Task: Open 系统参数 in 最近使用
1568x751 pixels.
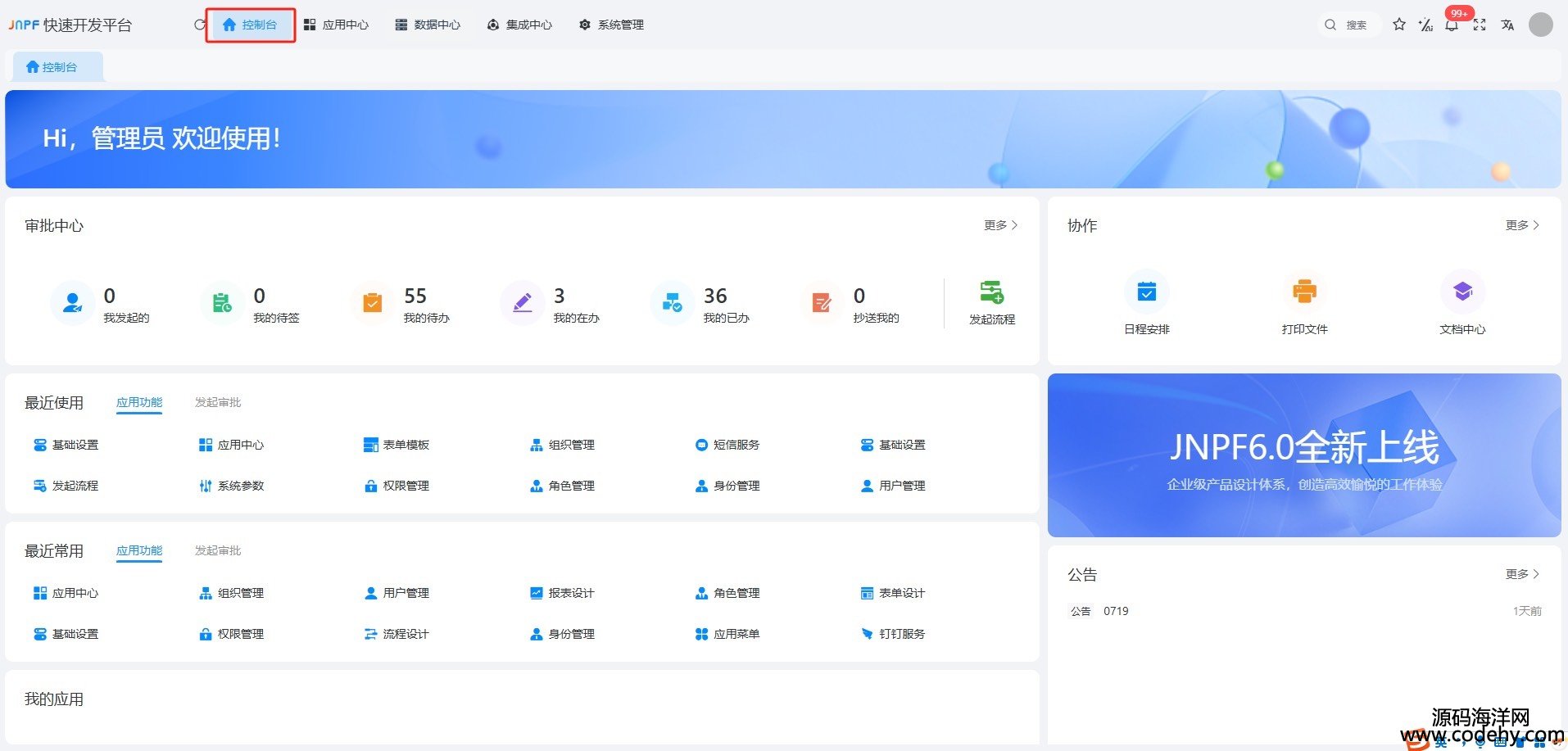Action: (232, 486)
